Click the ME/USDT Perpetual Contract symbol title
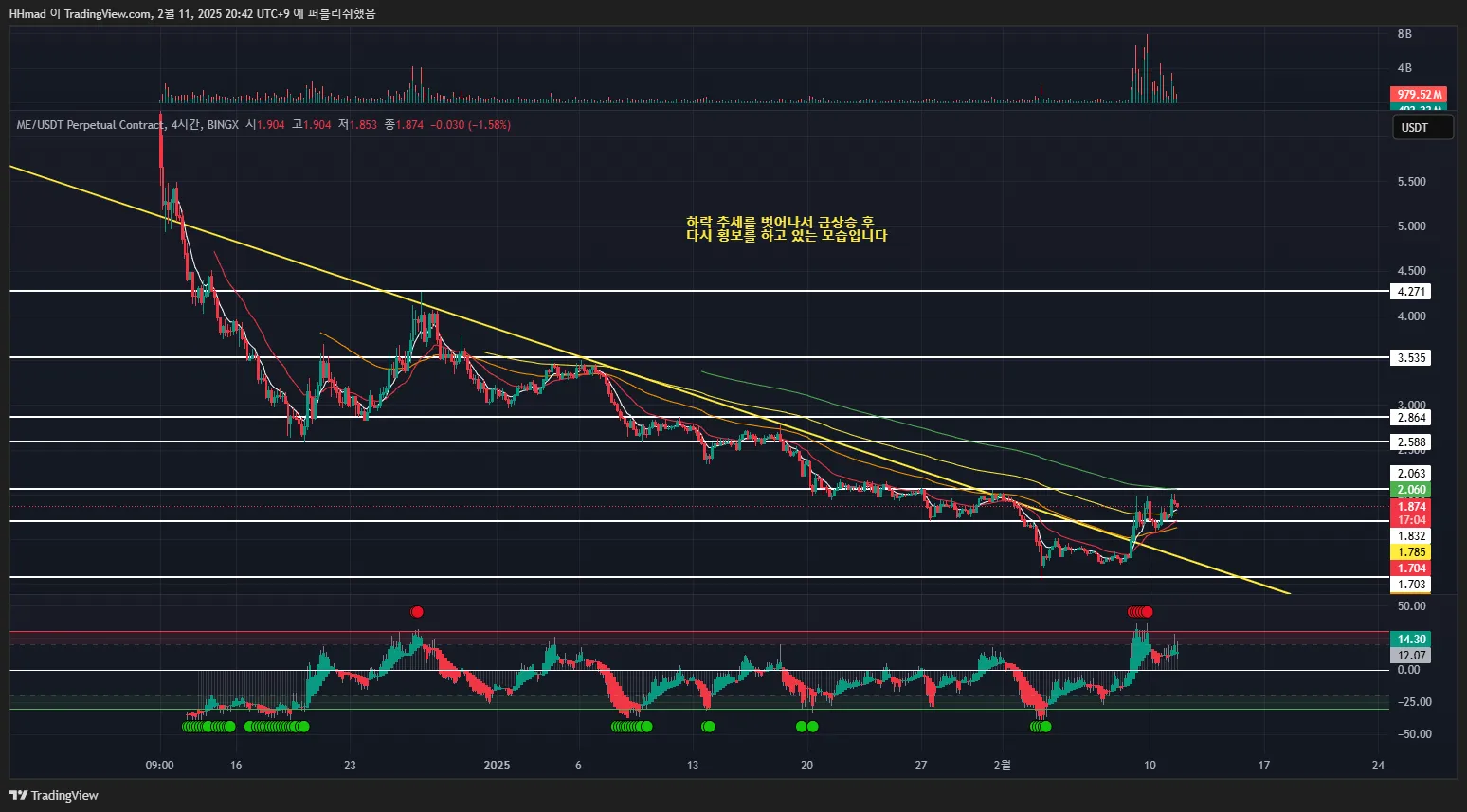 [x=90, y=125]
